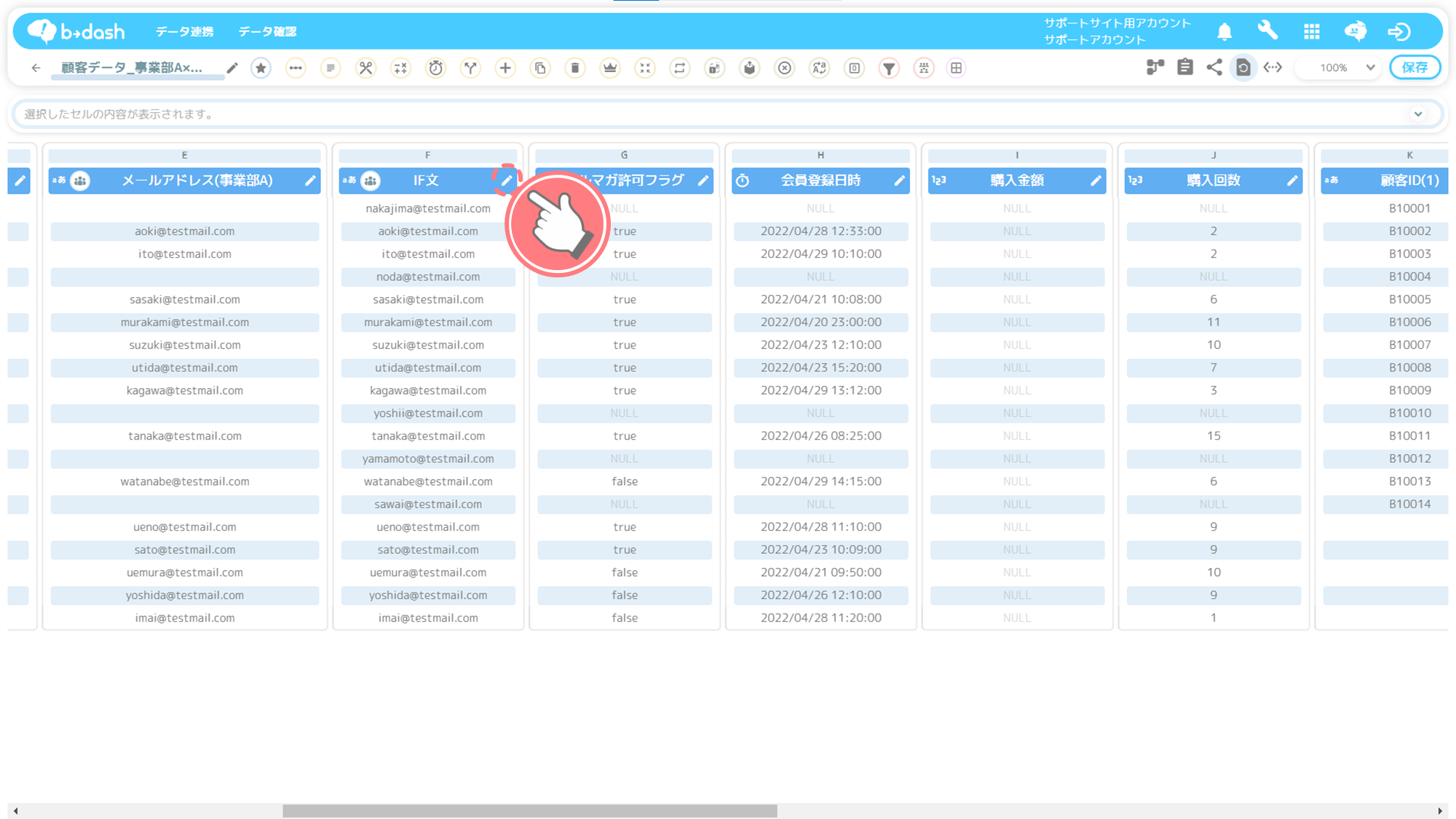
Task: Click the crown icon in toolbar
Action: pyautogui.click(x=610, y=68)
